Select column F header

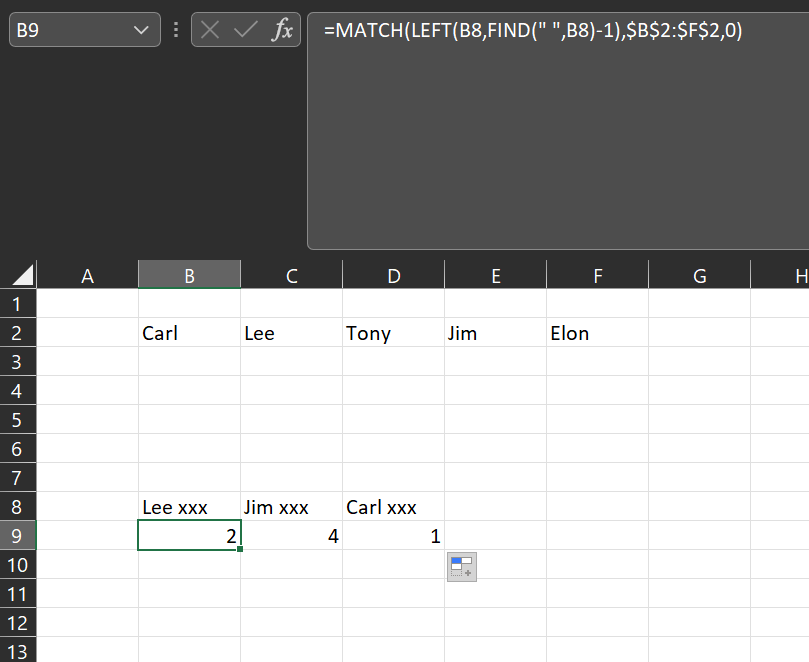tap(597, 276)
